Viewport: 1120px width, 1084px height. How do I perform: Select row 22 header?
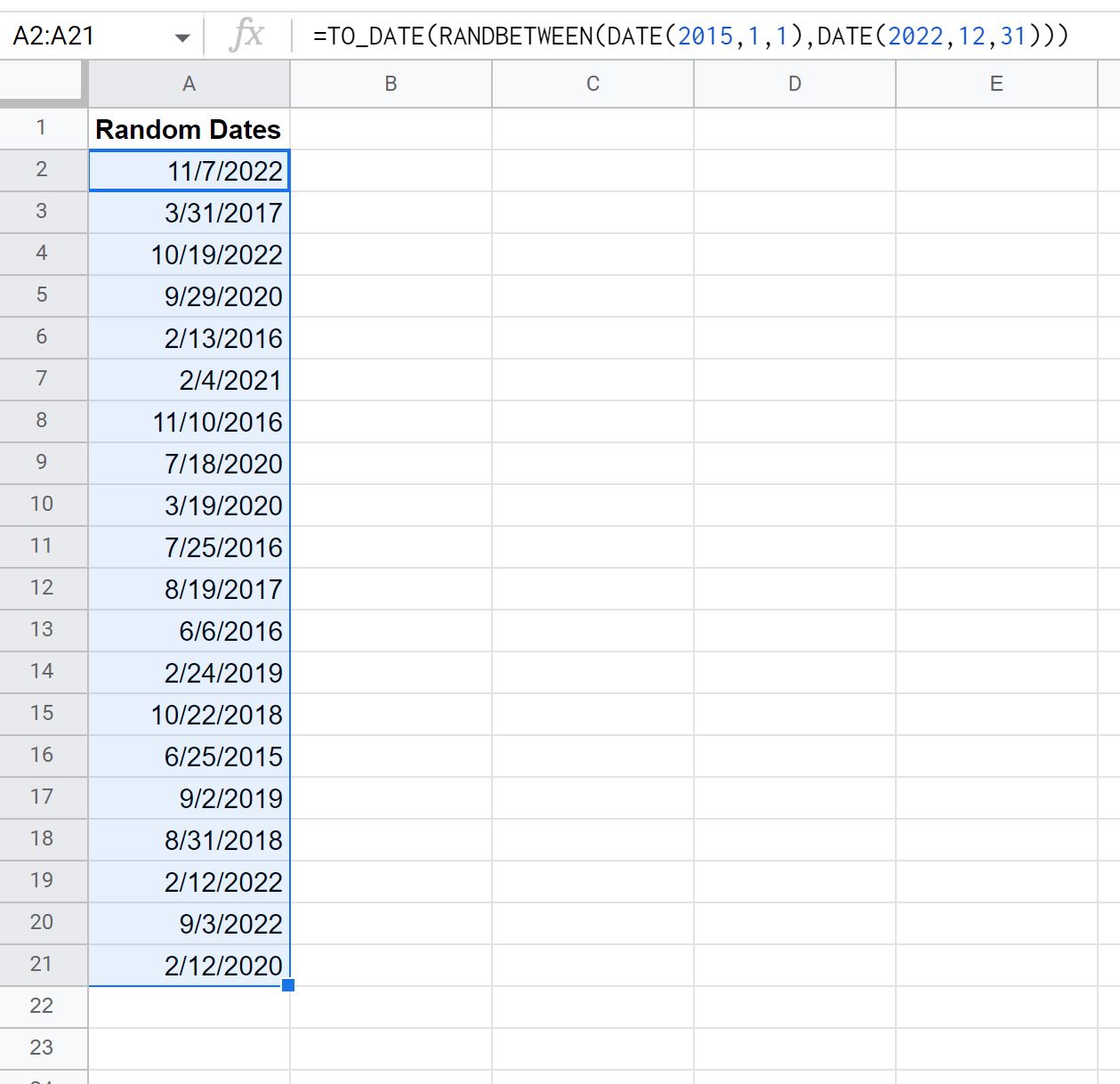43,1007
